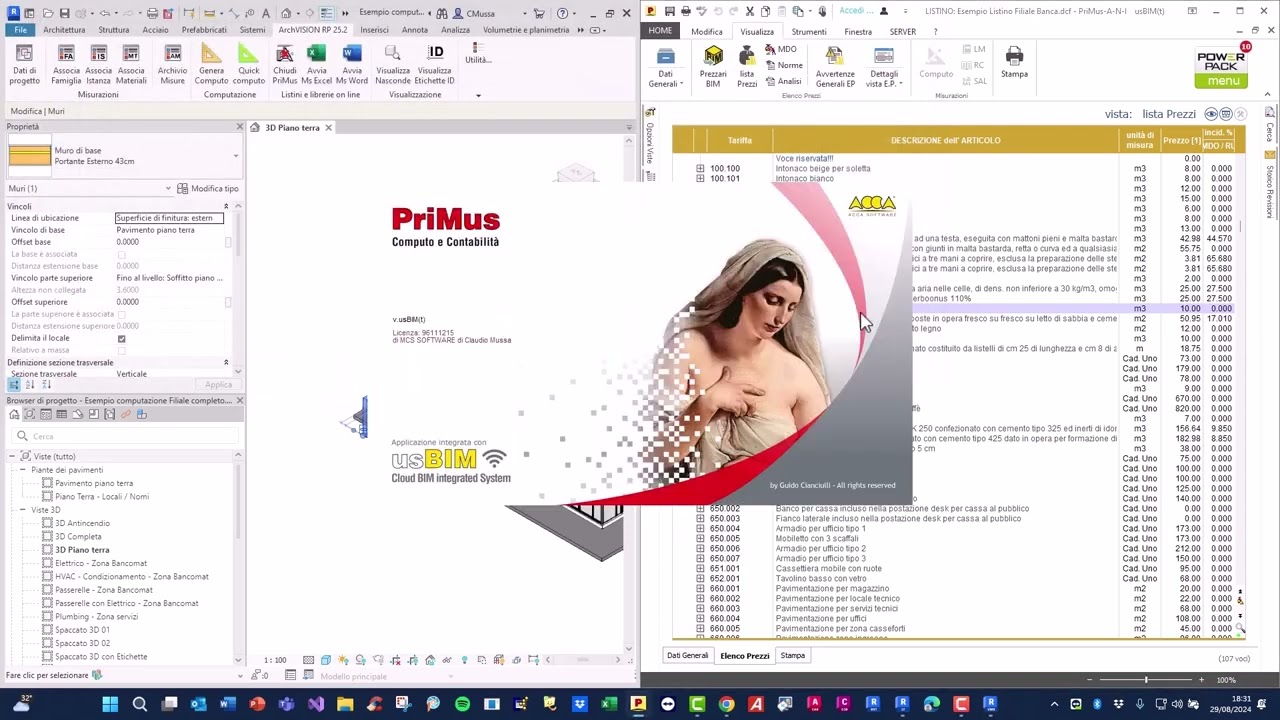Toggle checkbox for Plumbing - Zona servizi
Viewport: 1280px width, 720px height.
pos(47,617)
